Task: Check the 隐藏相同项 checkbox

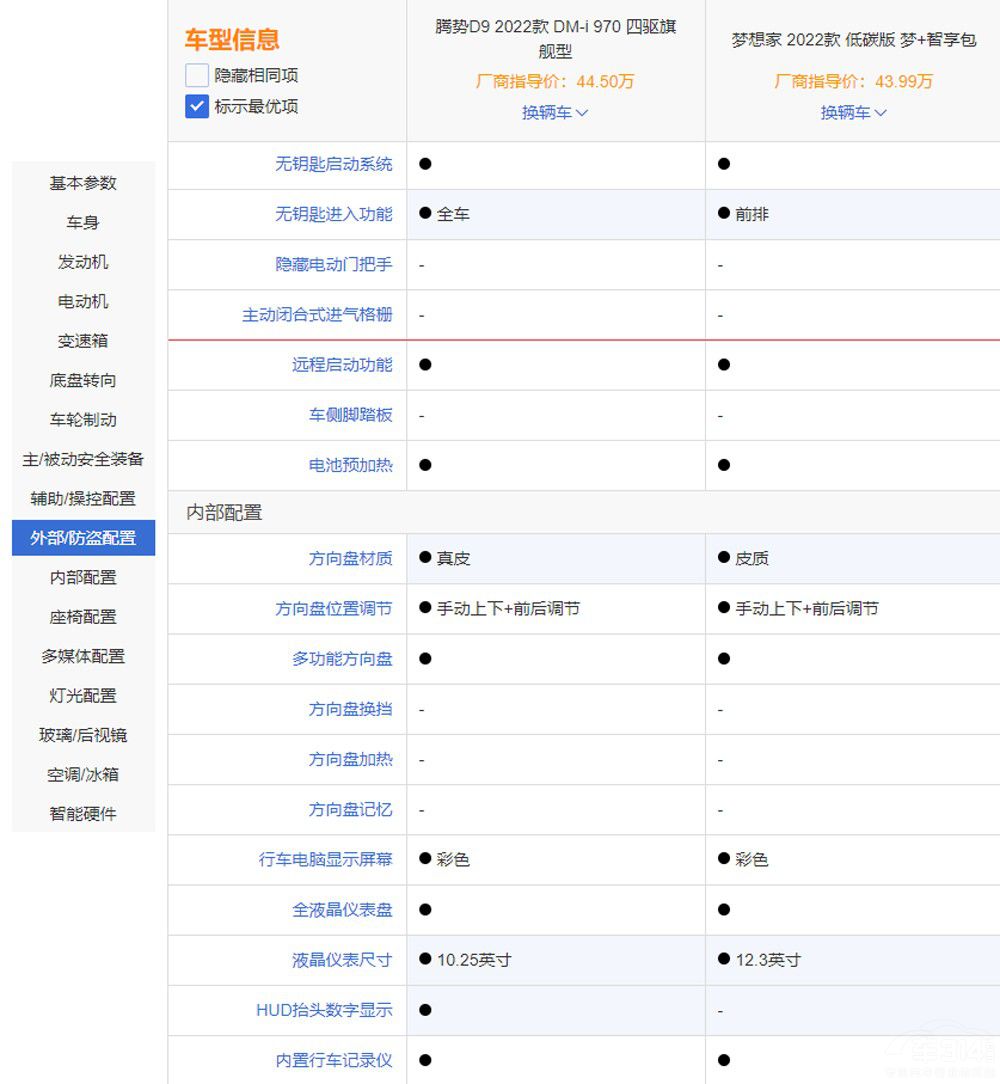Action: coord(197,75)
